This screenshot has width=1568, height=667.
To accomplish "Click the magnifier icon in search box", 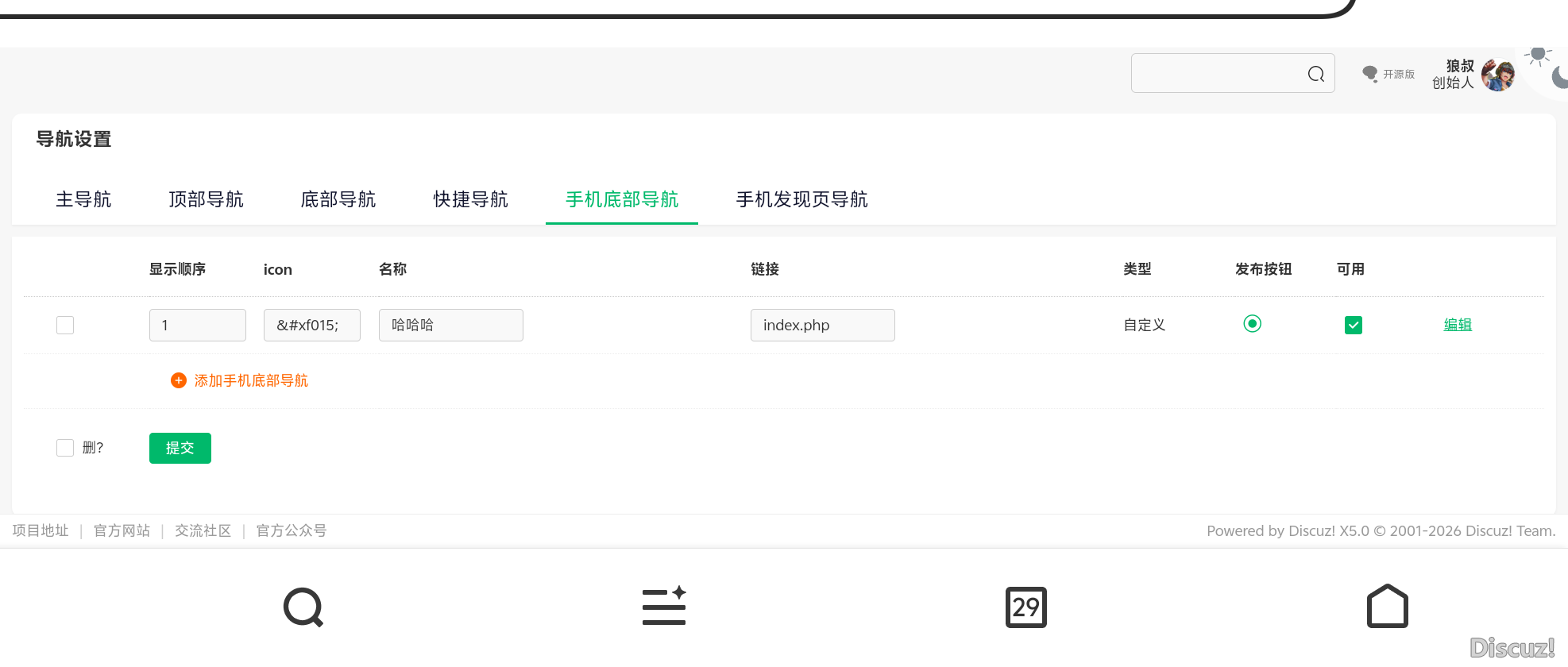I will tap(1316, 74).
